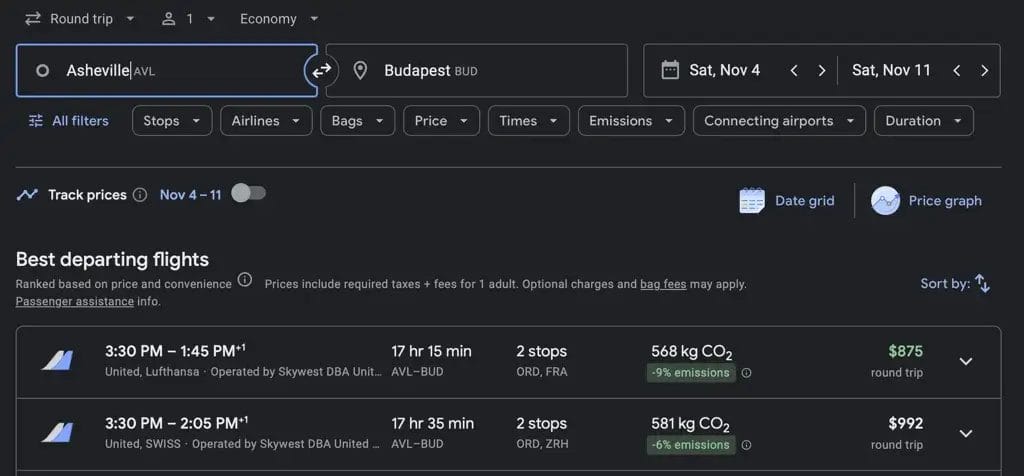Open the Round trip type dropdown

coord(81,19)
